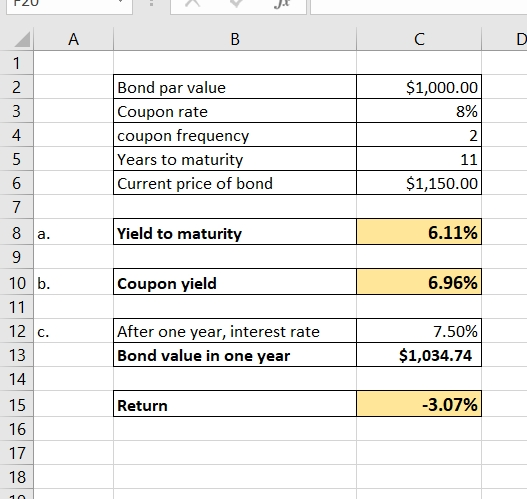Select row 3 header

(x=16, y=111)
